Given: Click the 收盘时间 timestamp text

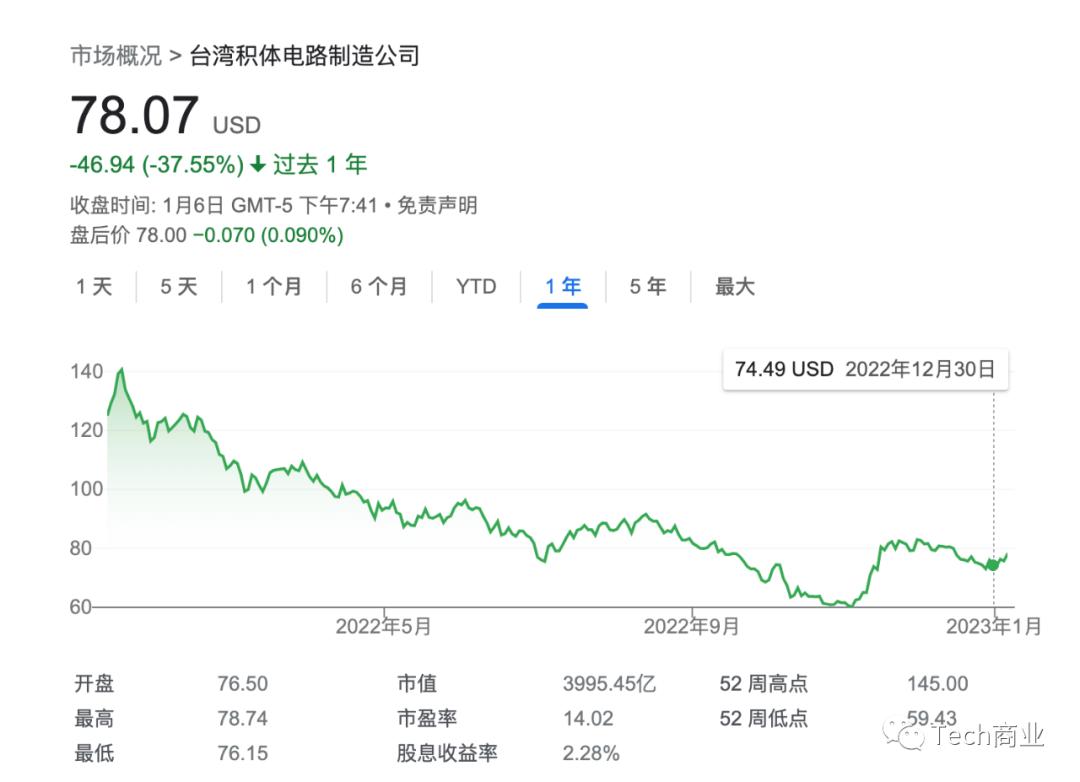Looking at the screenshot, I should pos(224,205).
